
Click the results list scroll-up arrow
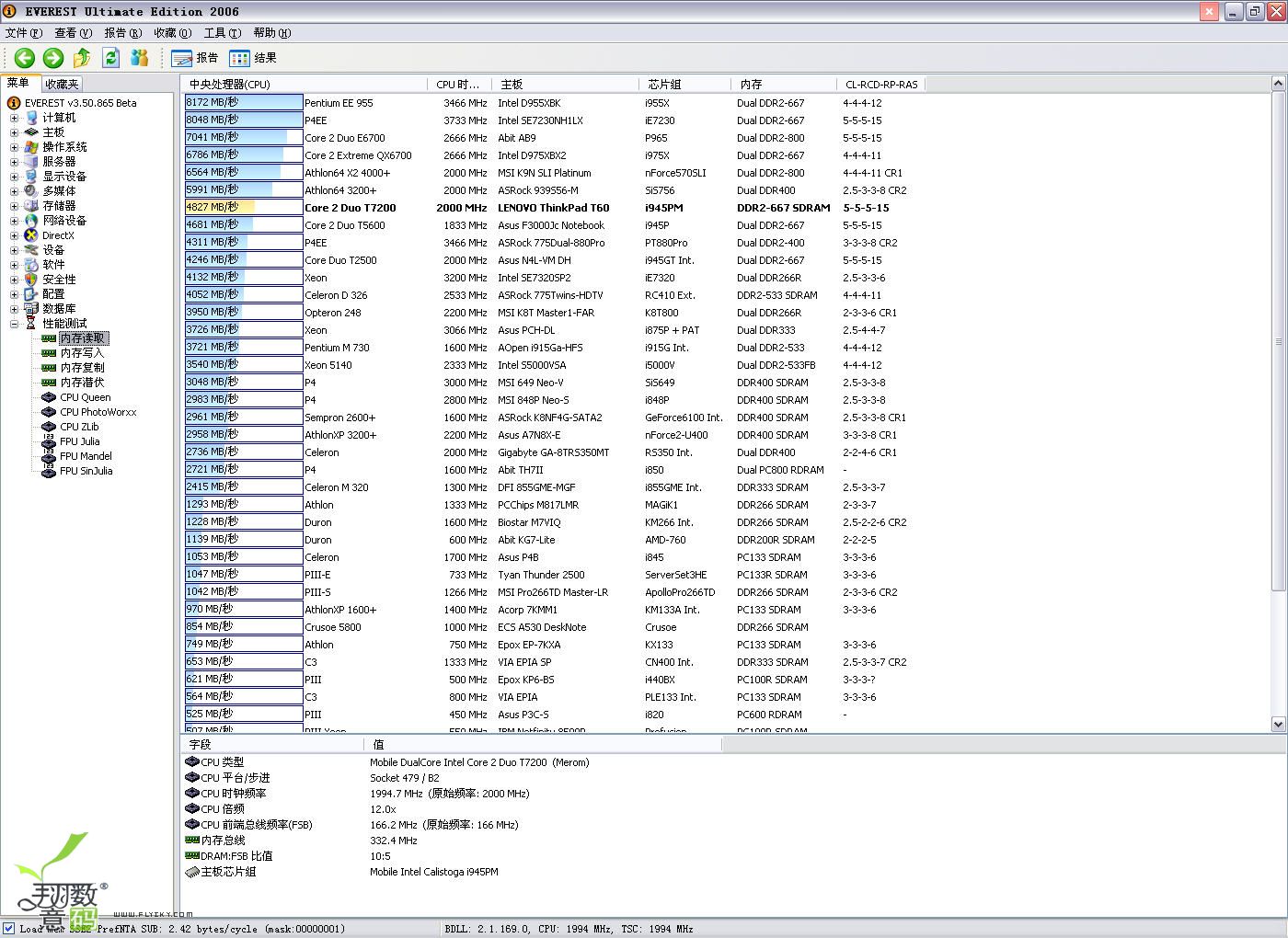pos(1278,84)
